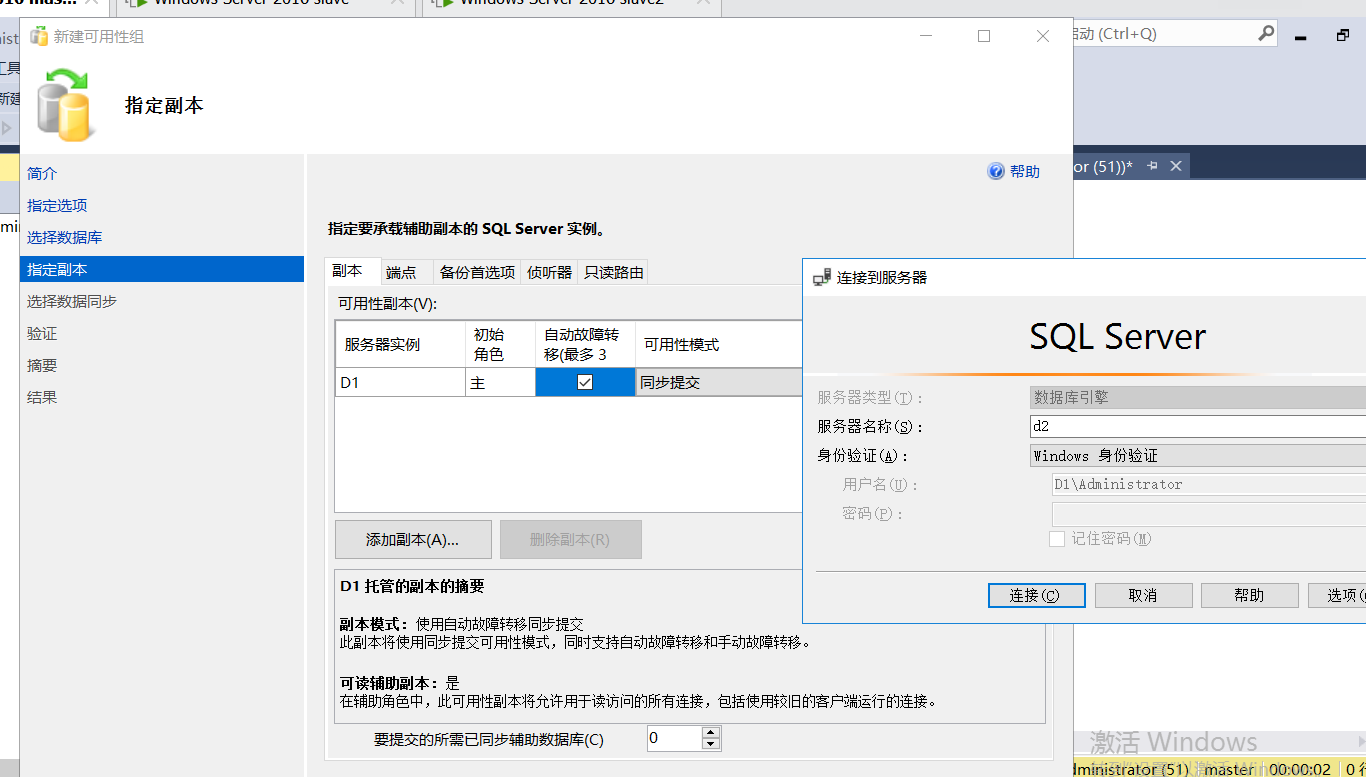
Task: Click 选项 button in connect dialog
Action: (x=1337, y=595)
